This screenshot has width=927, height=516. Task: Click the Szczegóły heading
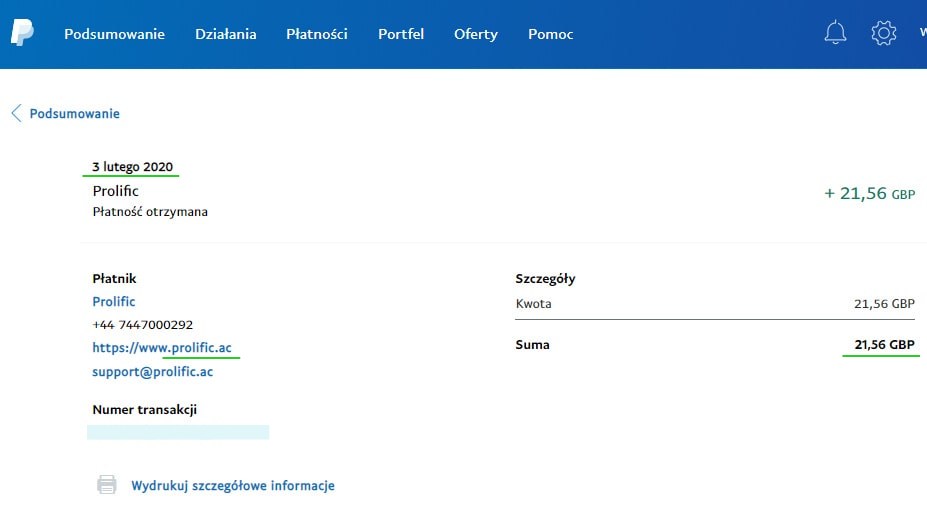point(545,279)
